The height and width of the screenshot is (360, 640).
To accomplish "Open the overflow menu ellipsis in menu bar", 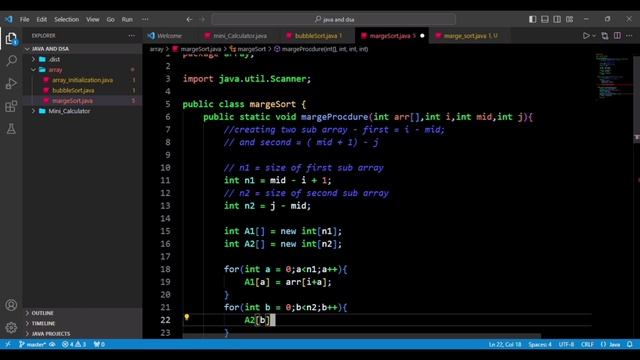I will point(145,19).
